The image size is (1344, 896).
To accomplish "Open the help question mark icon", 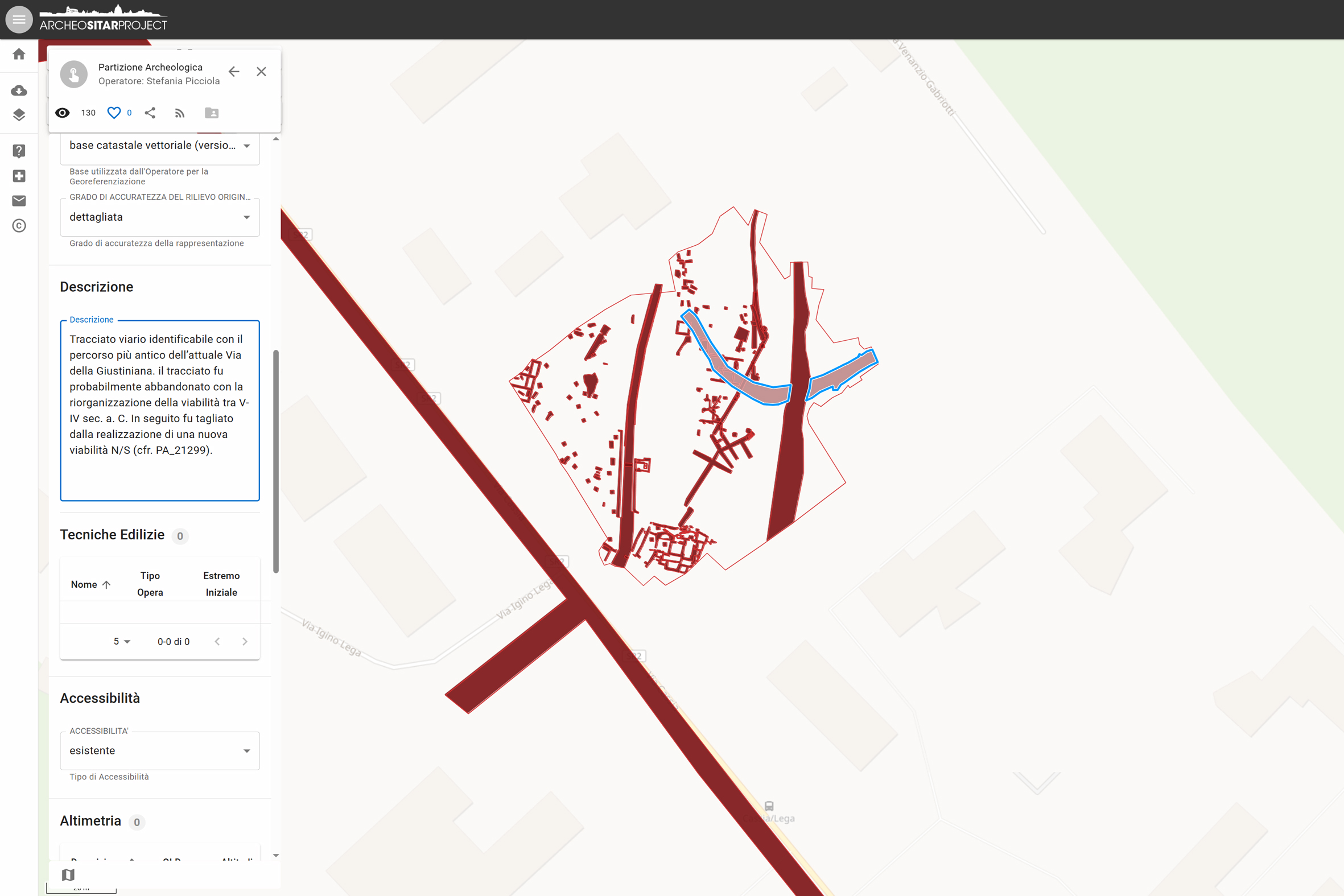I will pyautogui.click(x=19, y=151).
